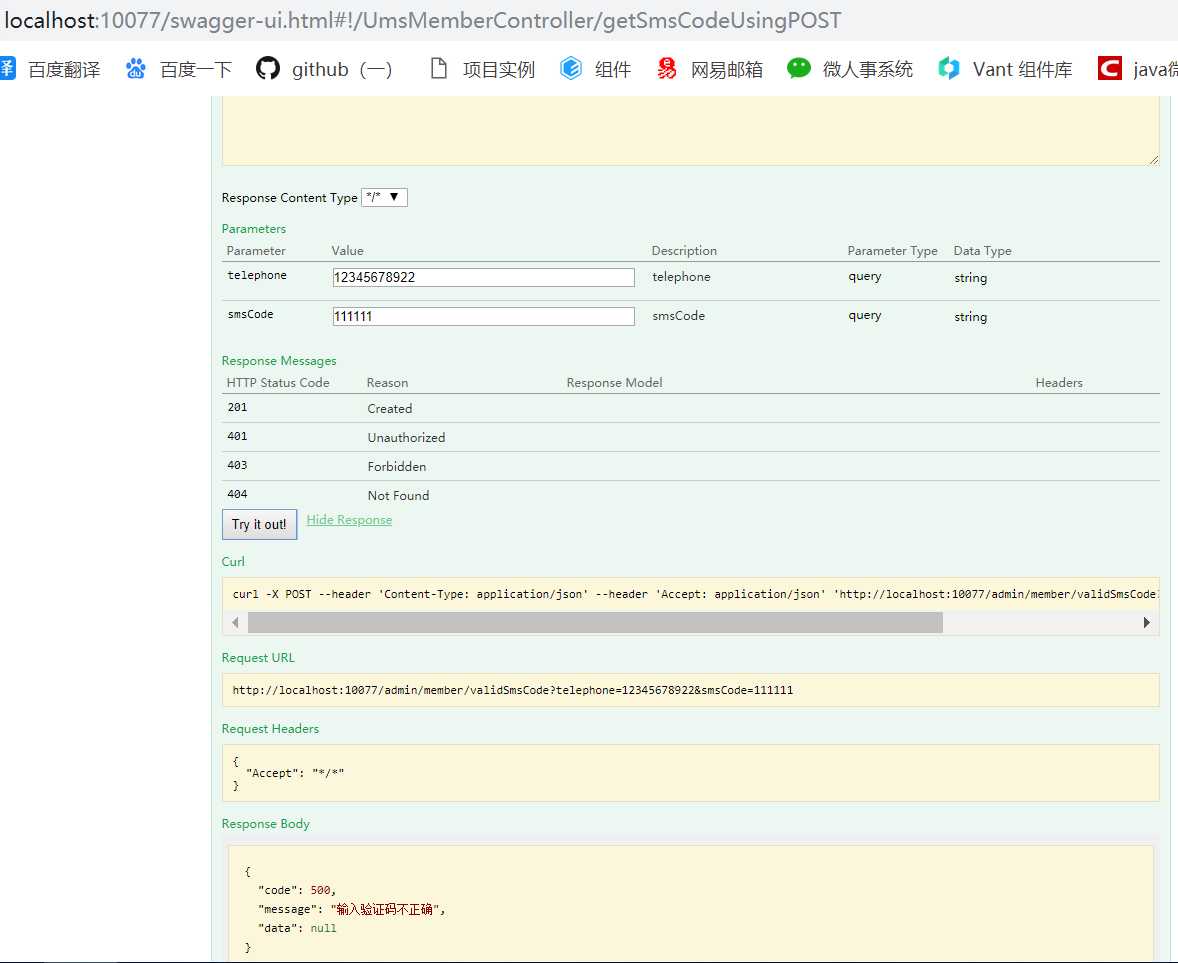The height and width of the screenshot is (963, 1178).
Task: Click the Curl box right scroll arrow
Action: 1146,622
